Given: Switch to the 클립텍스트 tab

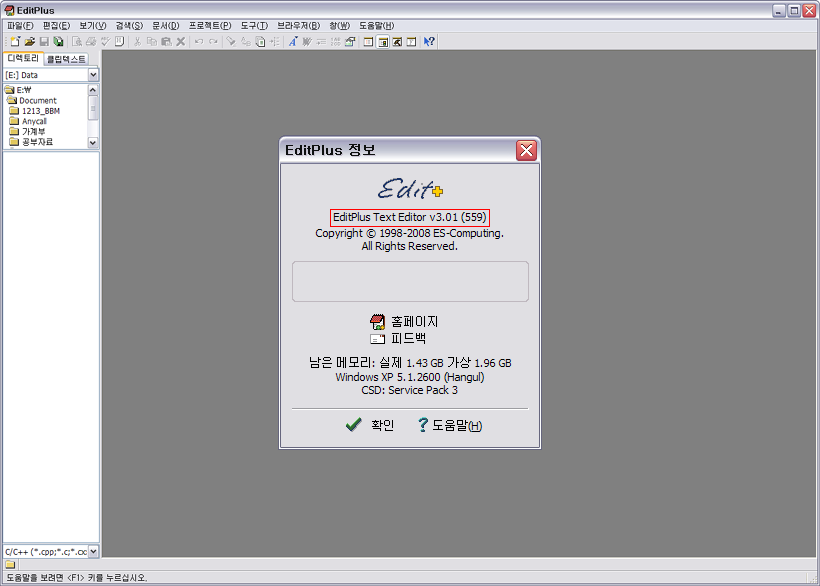Looking at the screenshot, I should pos(67,59).
